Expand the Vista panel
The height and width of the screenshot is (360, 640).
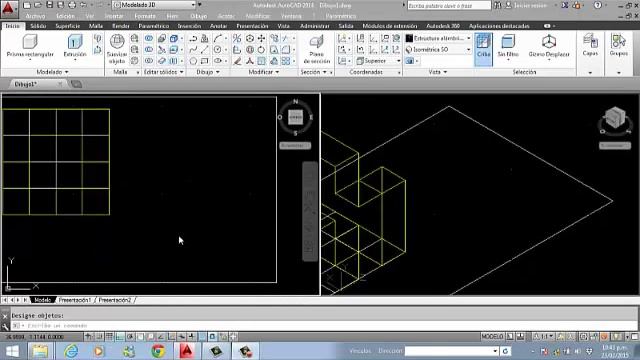[x=438, y=72]
